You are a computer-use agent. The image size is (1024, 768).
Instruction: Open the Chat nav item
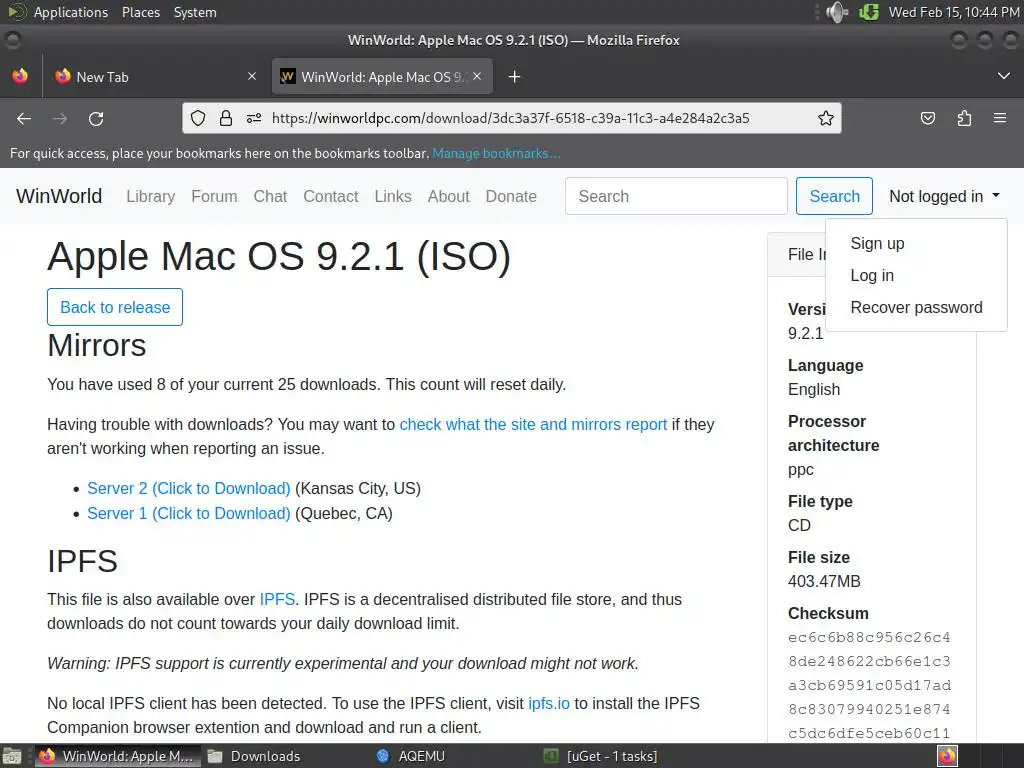point(270,197)
